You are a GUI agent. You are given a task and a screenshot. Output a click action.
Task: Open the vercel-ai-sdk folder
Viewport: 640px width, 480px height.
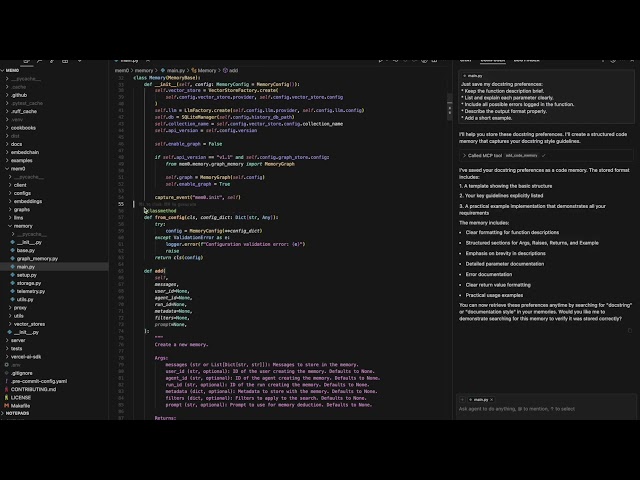(26, 356)
